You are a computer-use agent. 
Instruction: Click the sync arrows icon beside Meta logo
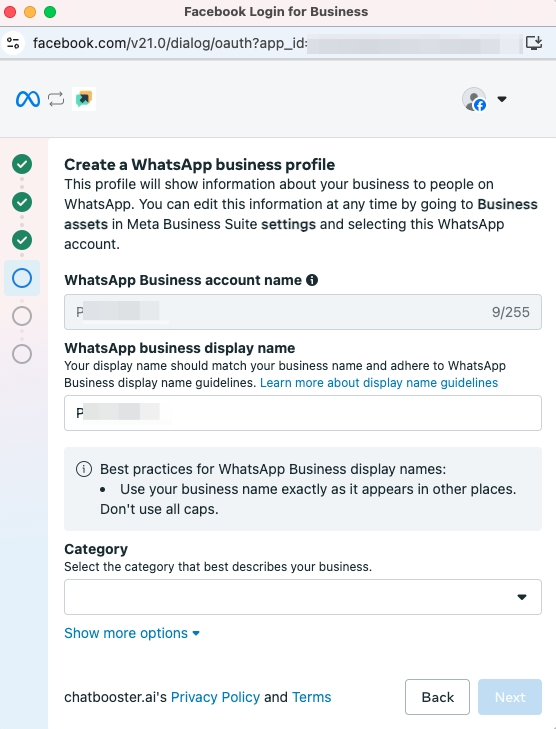pos(56,99)
